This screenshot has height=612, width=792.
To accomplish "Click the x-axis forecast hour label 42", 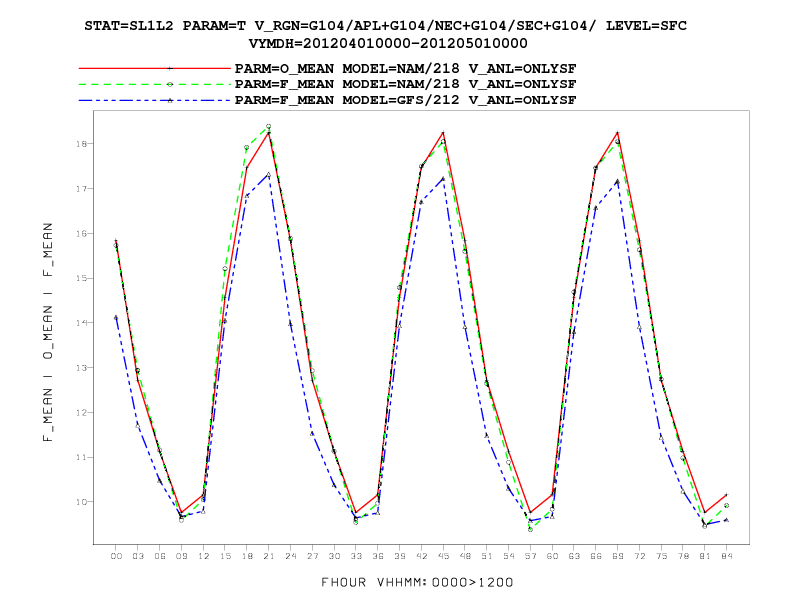I will (421, 556).
